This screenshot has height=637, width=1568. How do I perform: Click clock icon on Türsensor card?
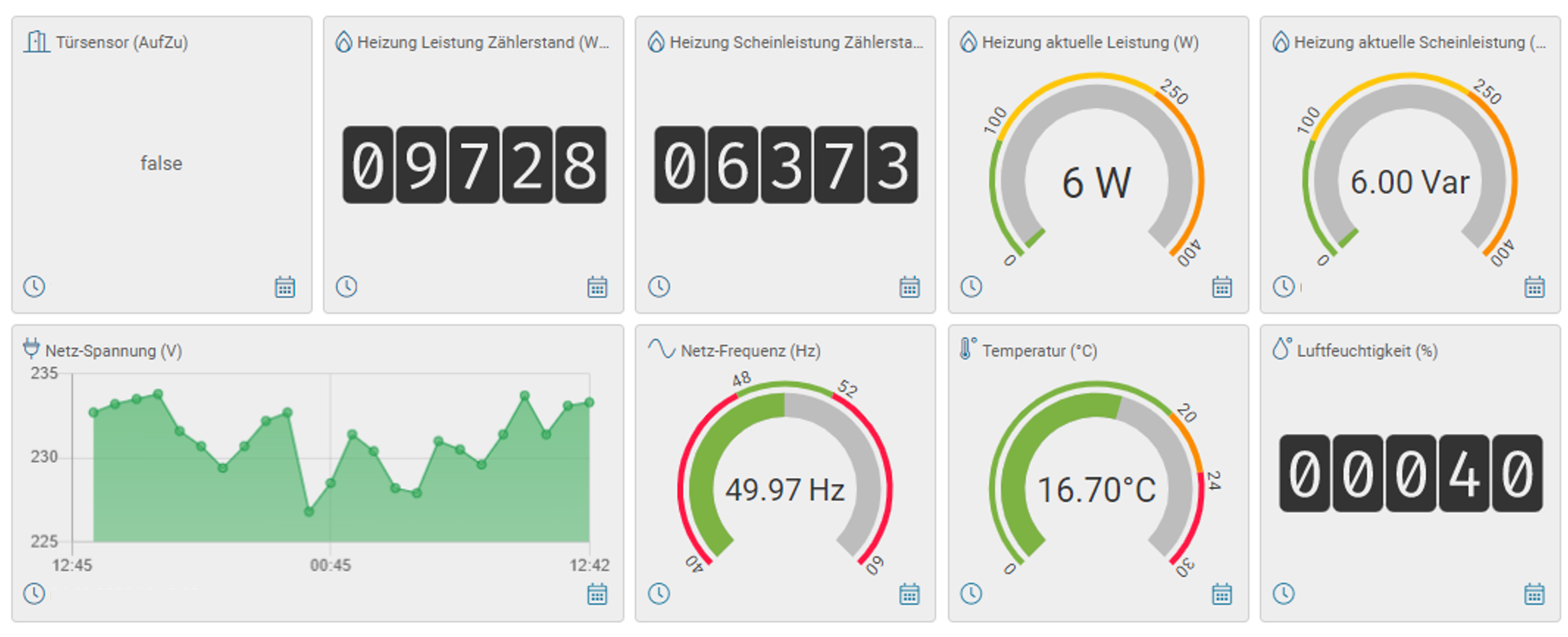(x=34, y=286)
